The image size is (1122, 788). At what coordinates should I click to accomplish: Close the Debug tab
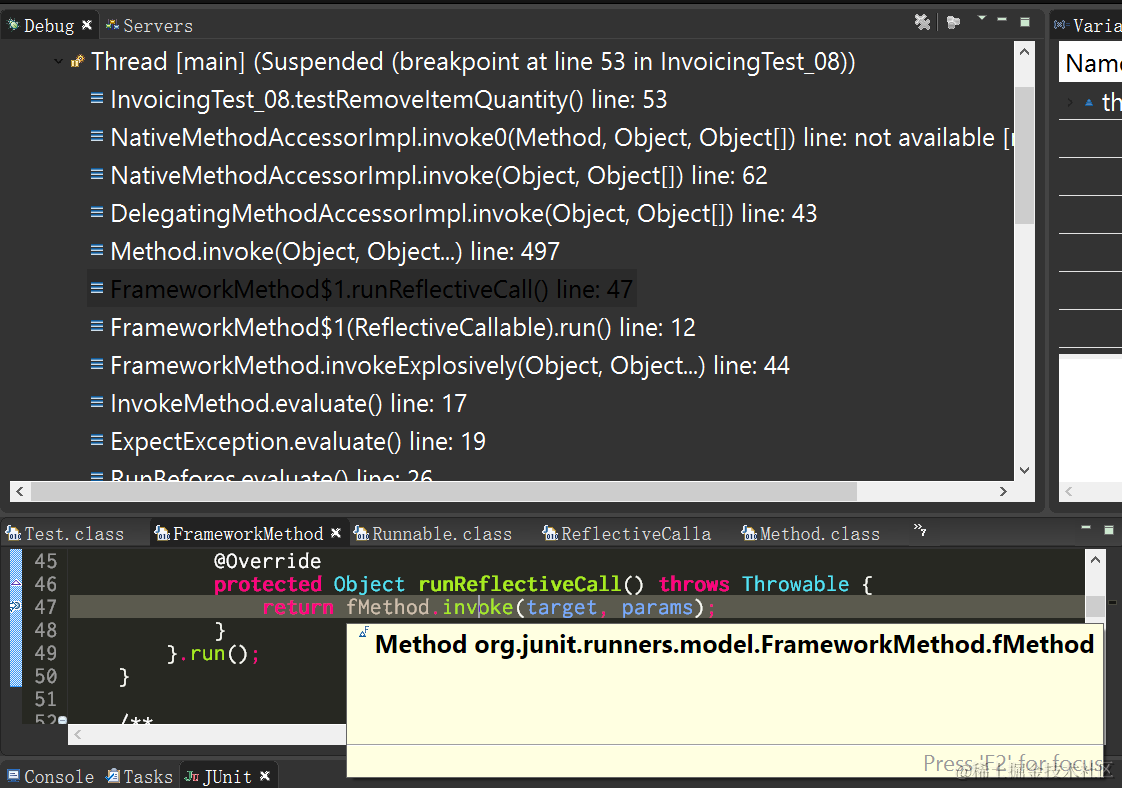click(x=87, y=25)
